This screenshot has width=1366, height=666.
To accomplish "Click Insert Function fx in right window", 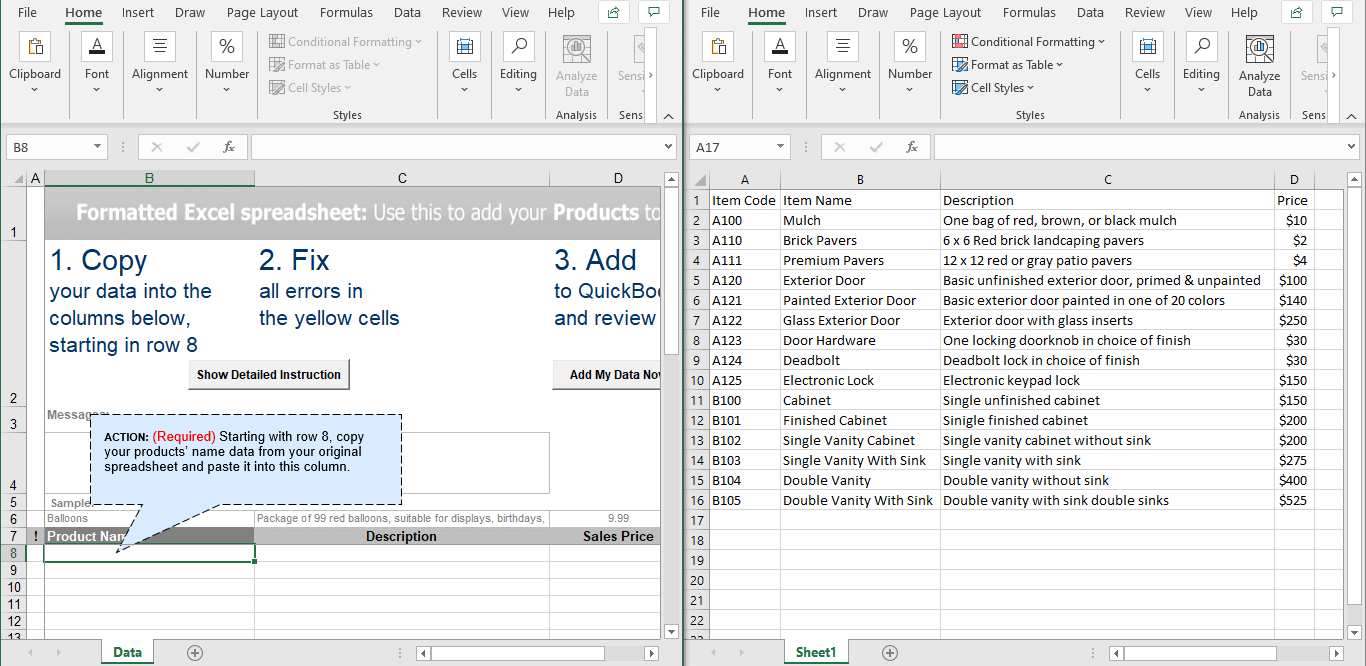I will click(912, 147).
